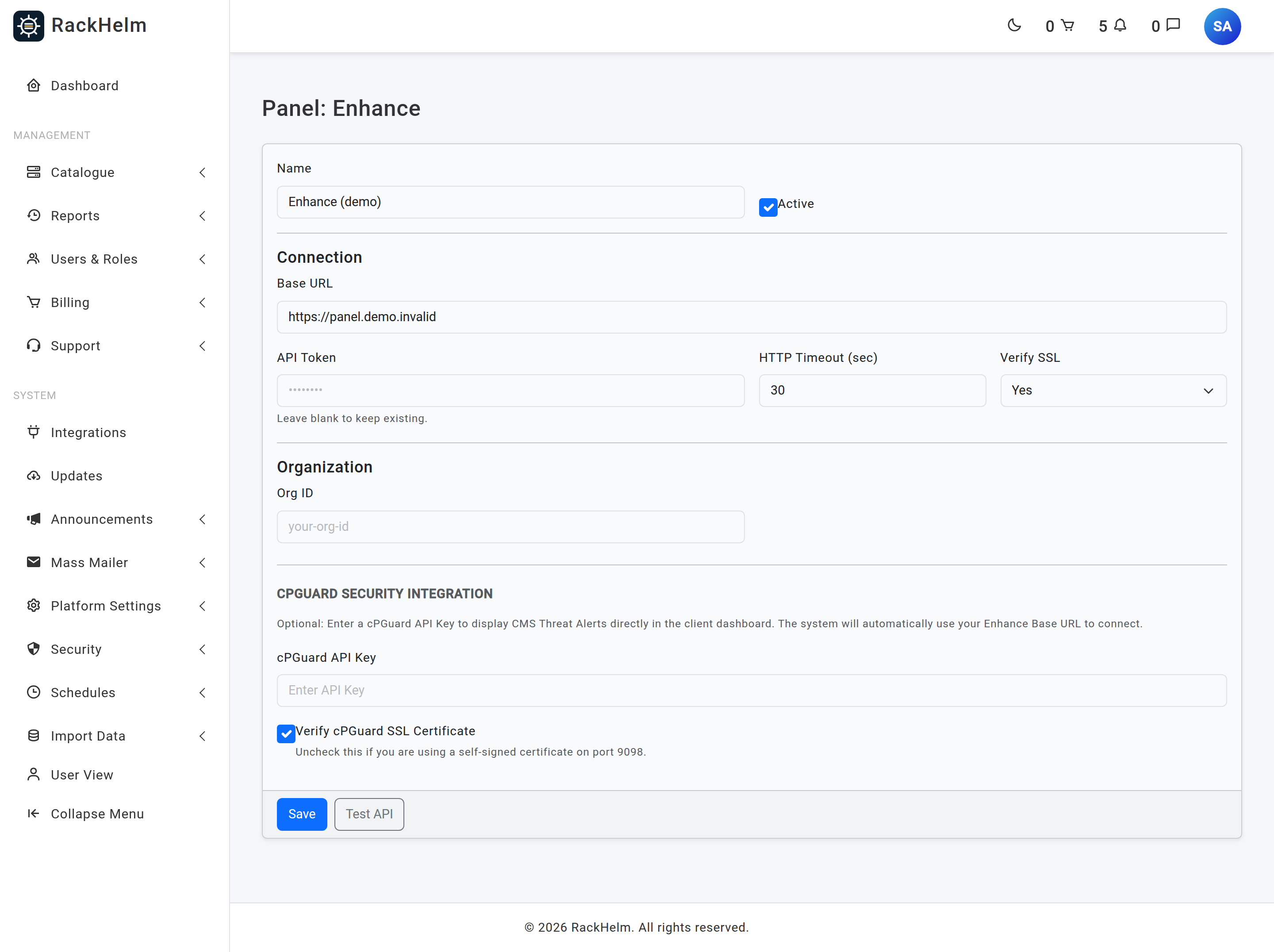Click the 'Panel: Enhance' page heading
The image size is (1274, 952).
click(x=341, y=108)
